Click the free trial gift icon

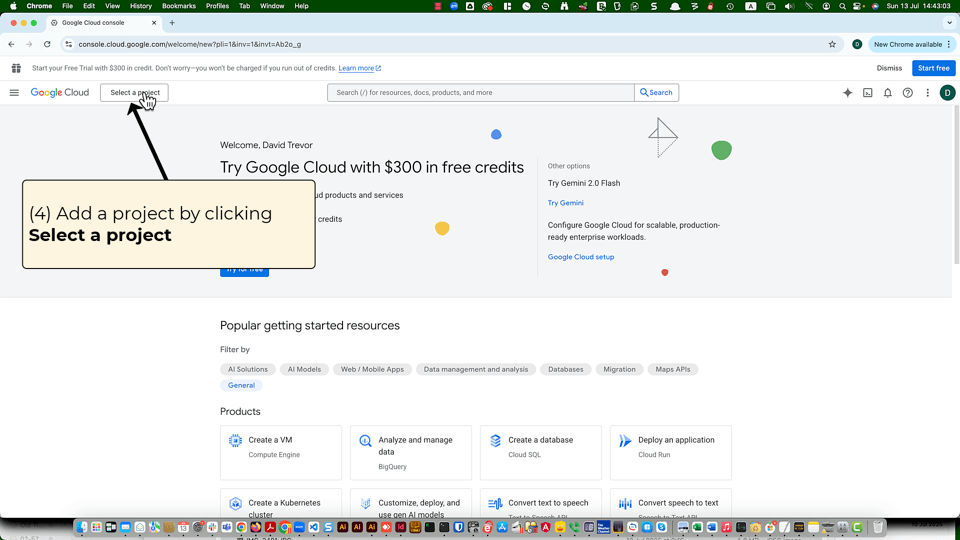[x=17, y=68]
